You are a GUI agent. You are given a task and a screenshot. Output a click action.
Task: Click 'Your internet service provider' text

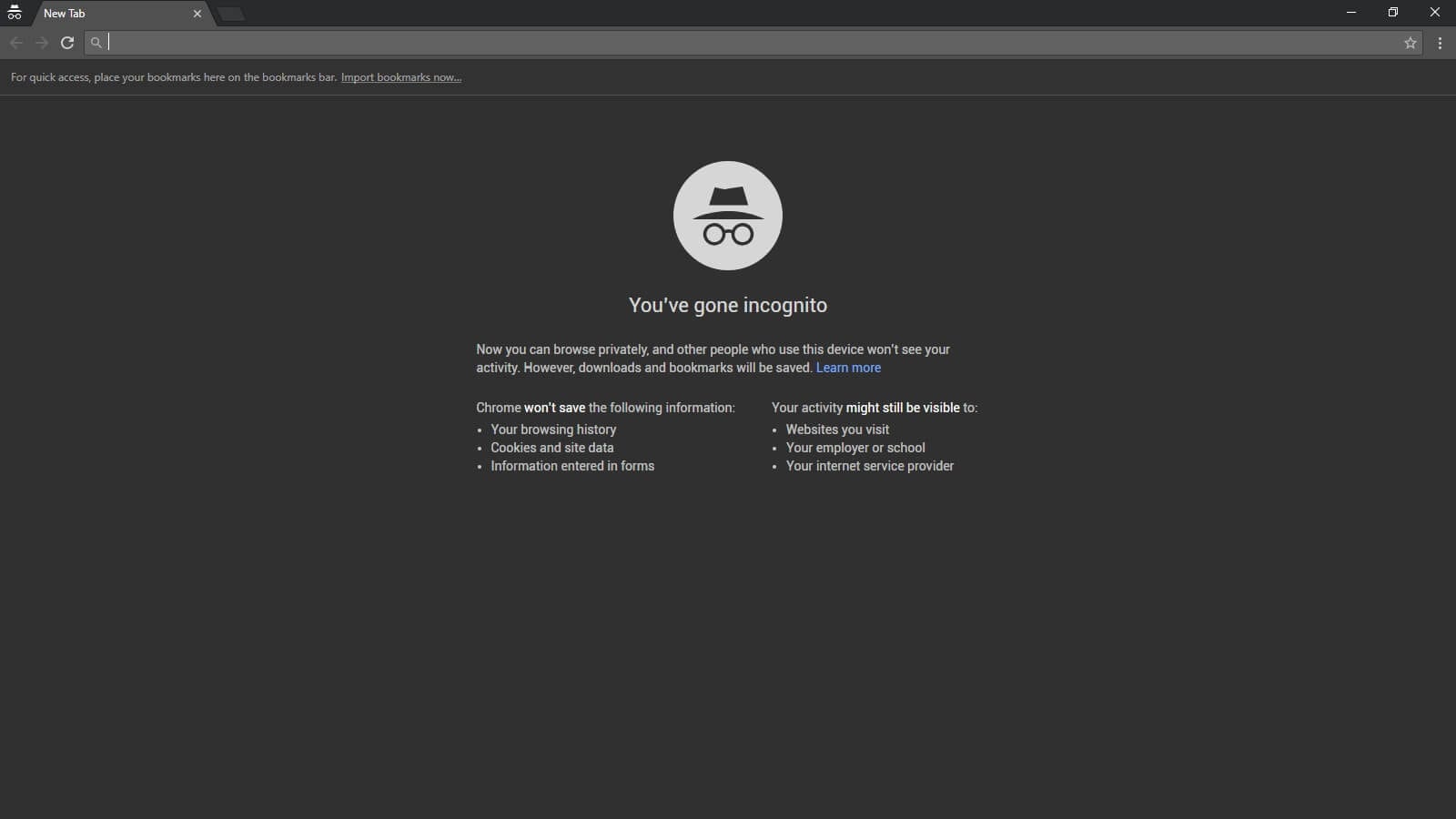(870, 466)
